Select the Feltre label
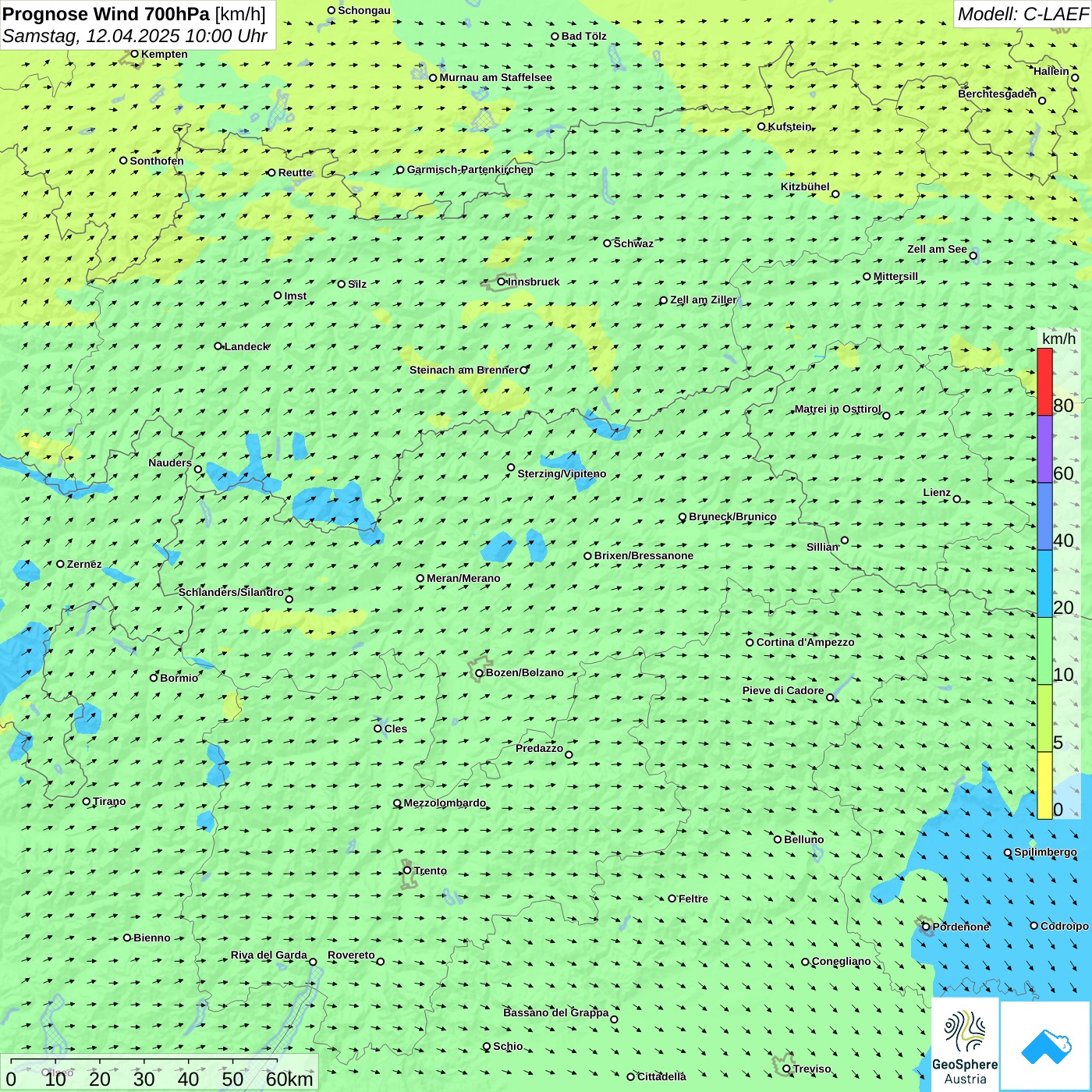 pos(693,899)
